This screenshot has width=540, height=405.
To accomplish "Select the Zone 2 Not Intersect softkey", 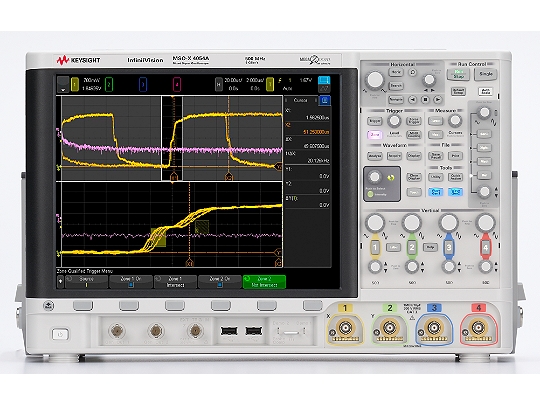I will click(x=264, y=282).
